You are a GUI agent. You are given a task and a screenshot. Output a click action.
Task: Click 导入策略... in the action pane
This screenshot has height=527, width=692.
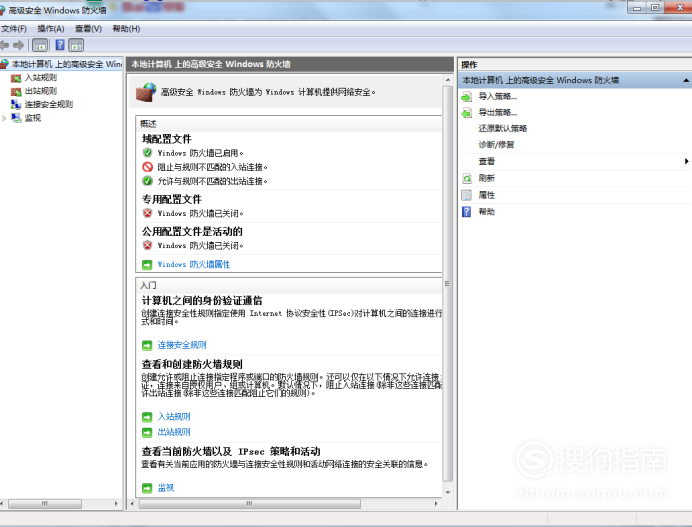click(x=497, y=96)
